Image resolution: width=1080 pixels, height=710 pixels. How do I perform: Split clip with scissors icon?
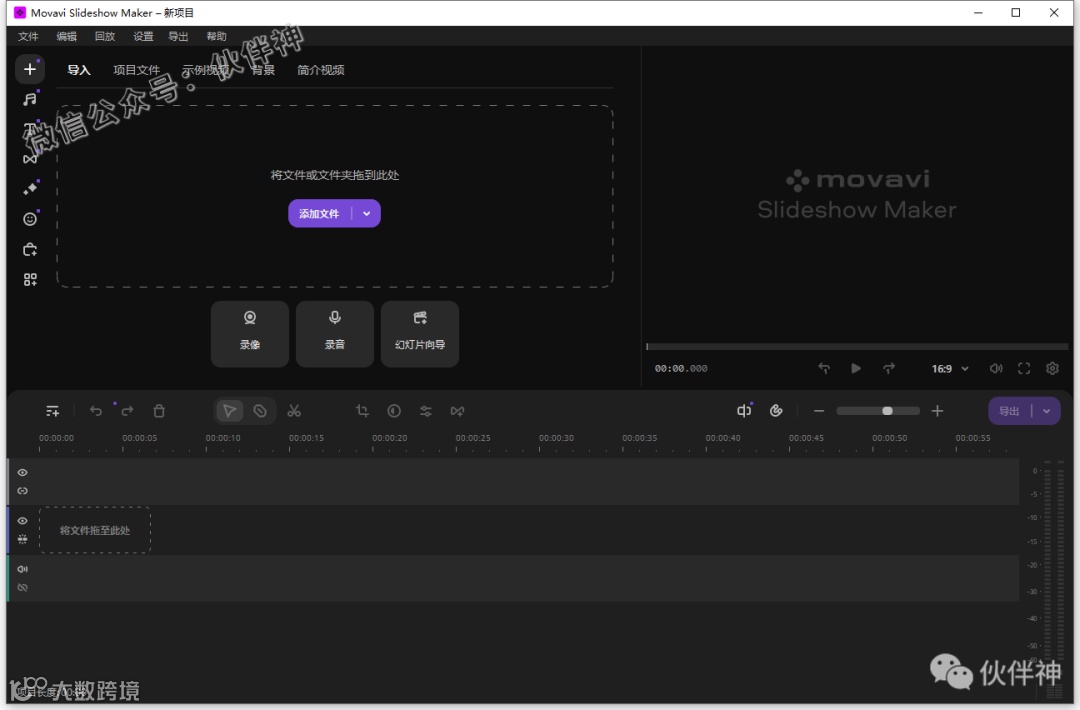point(294,411)
